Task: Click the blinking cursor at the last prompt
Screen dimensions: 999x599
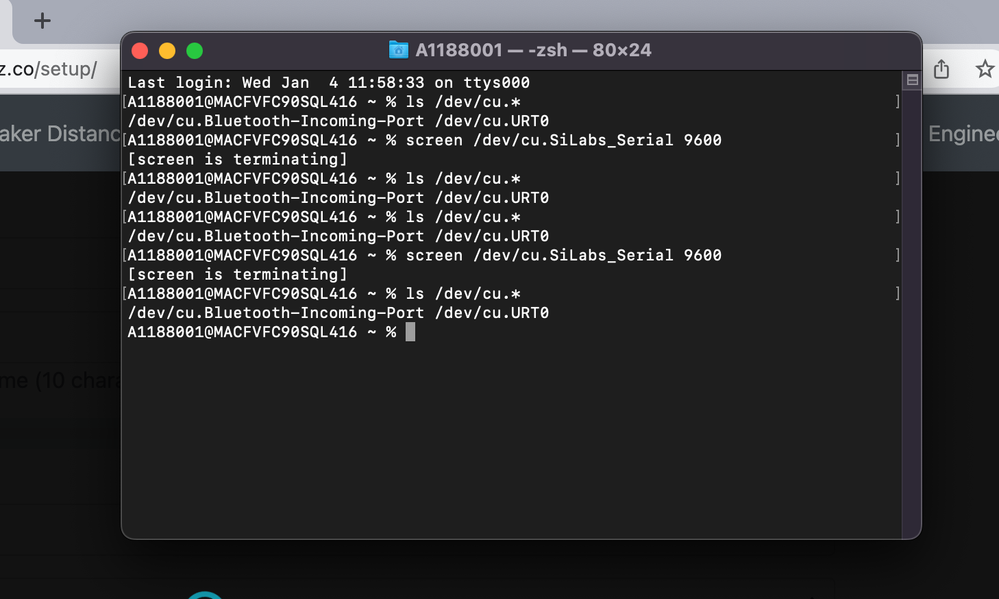Action: [x=410, y=332]
